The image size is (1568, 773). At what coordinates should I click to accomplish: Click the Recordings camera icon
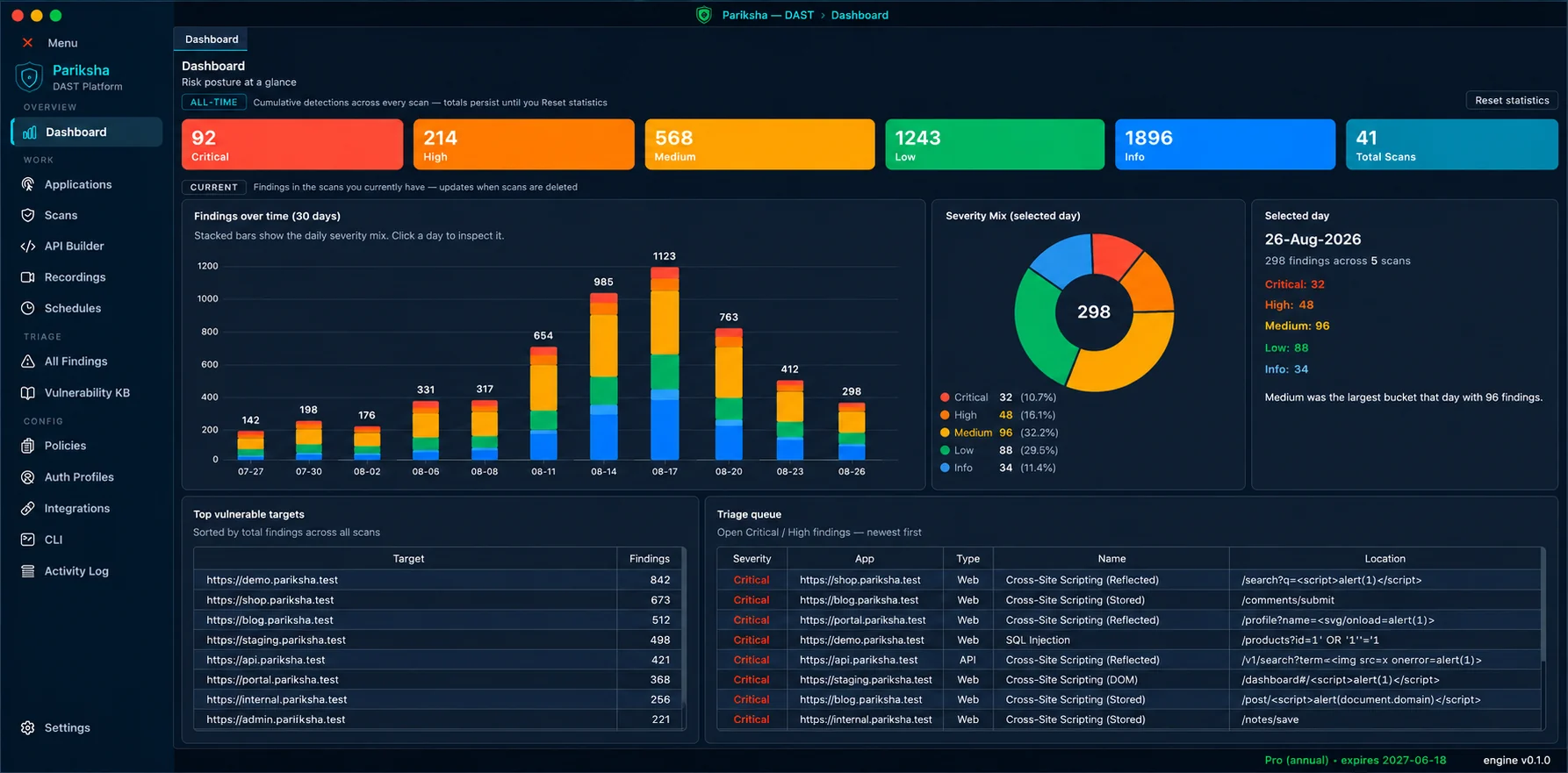tap(28, 277)
